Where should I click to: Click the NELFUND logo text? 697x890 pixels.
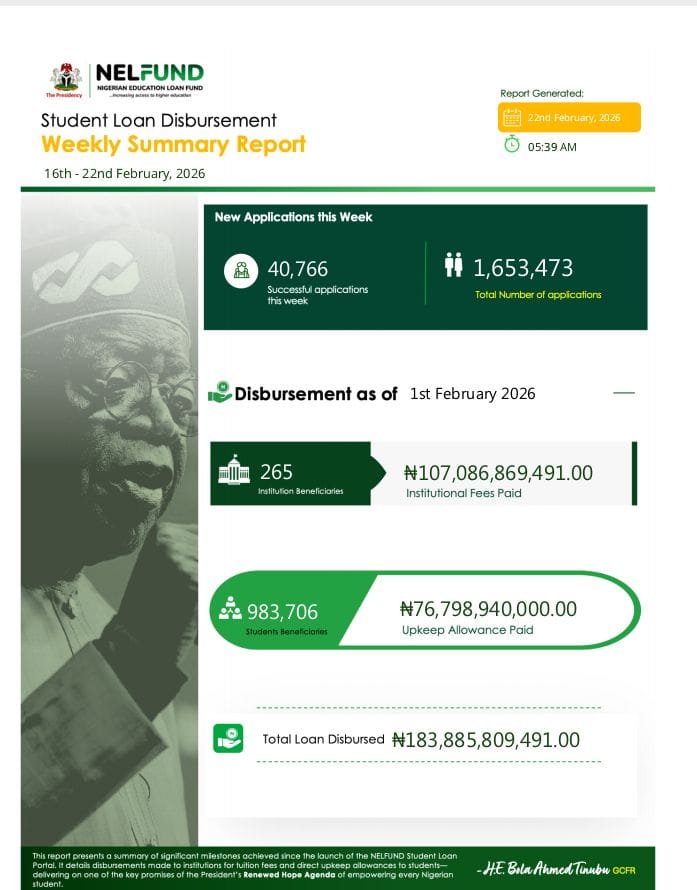149,74
